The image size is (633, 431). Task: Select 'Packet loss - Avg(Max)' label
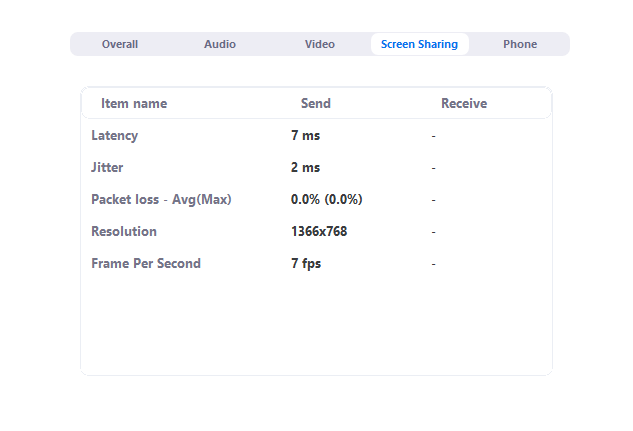pos(161,199)
